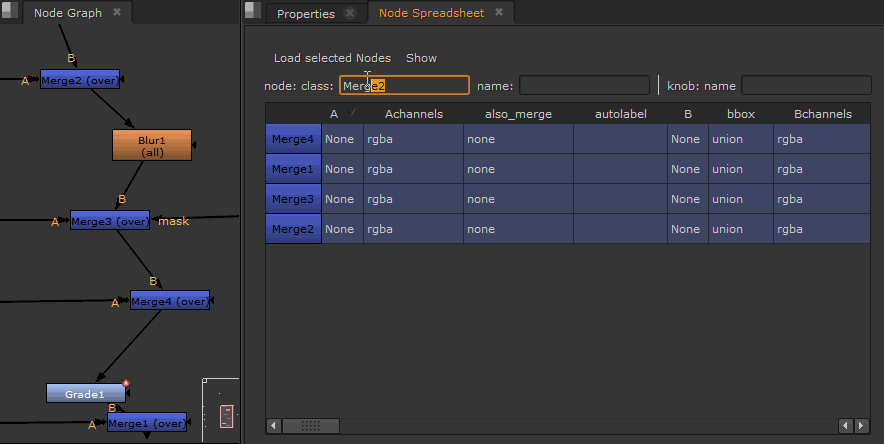Close the Node Graph tab
The width and height of the screenshot is (884, 444).
117,13
